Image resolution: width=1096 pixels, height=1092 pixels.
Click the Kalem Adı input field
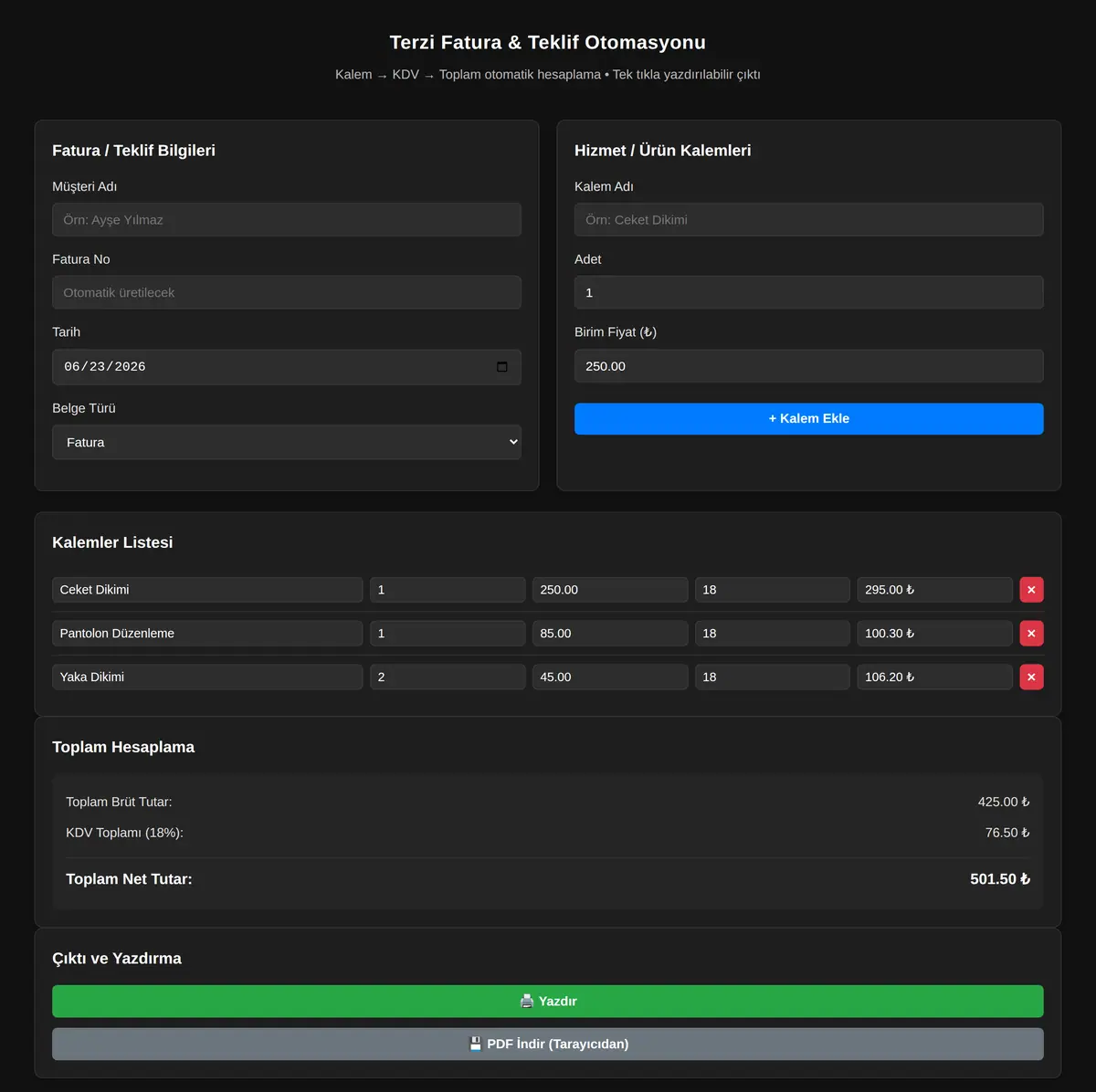(x=808, y=220)
